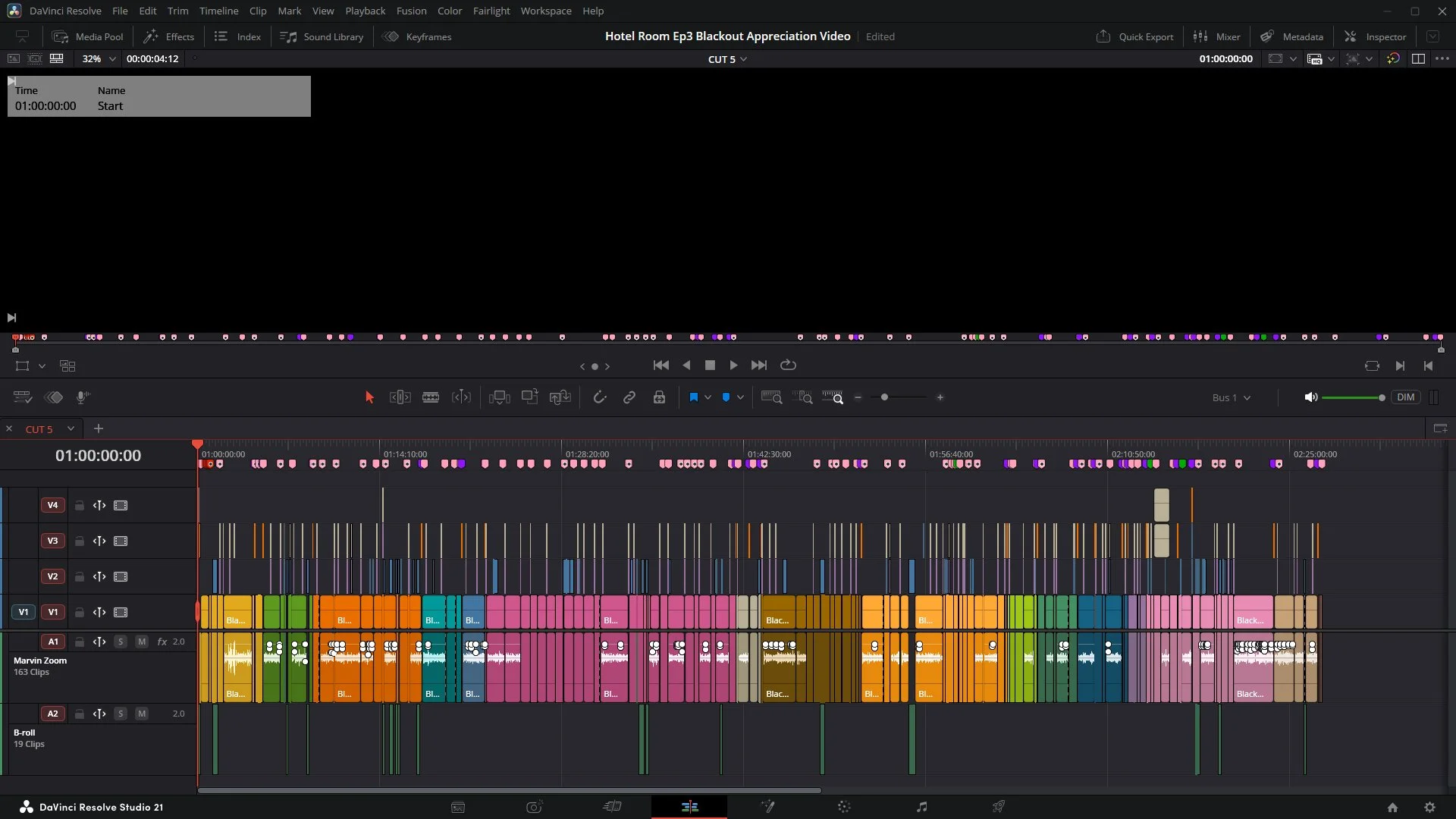This screenshot has width=1456, height=819.
Task: Open the Fairlight menu
Action: (491, 11)
